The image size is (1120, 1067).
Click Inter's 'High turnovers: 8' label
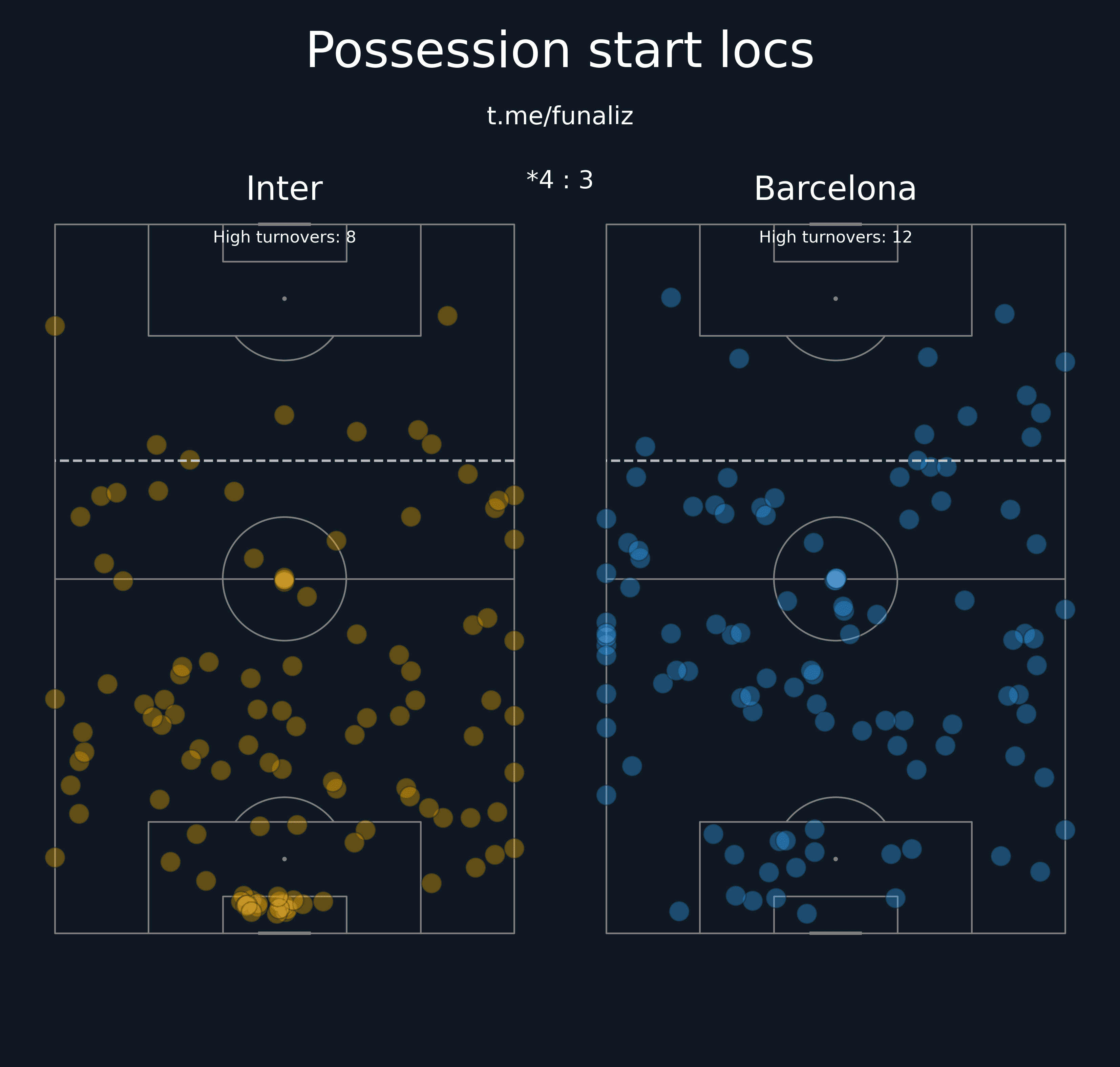(284, 237)
